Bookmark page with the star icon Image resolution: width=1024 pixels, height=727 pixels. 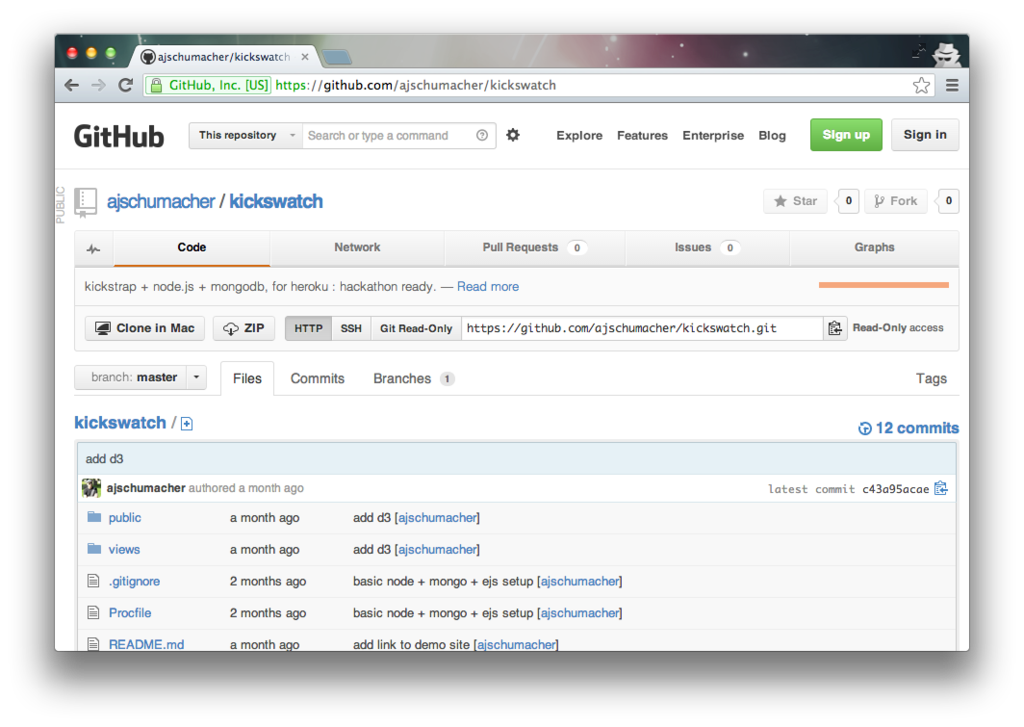coord(921,86)
